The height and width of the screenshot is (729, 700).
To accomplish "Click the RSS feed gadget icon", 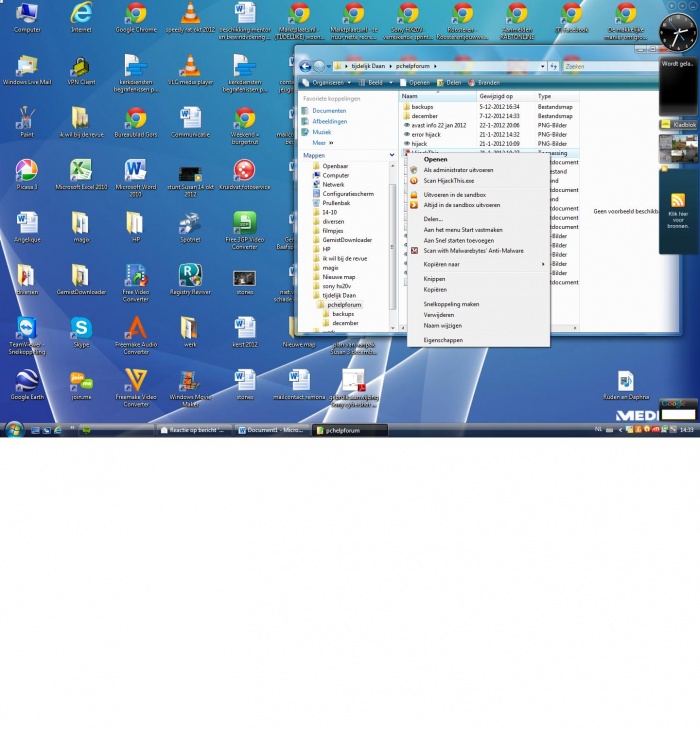I will [x=678, y=201].
